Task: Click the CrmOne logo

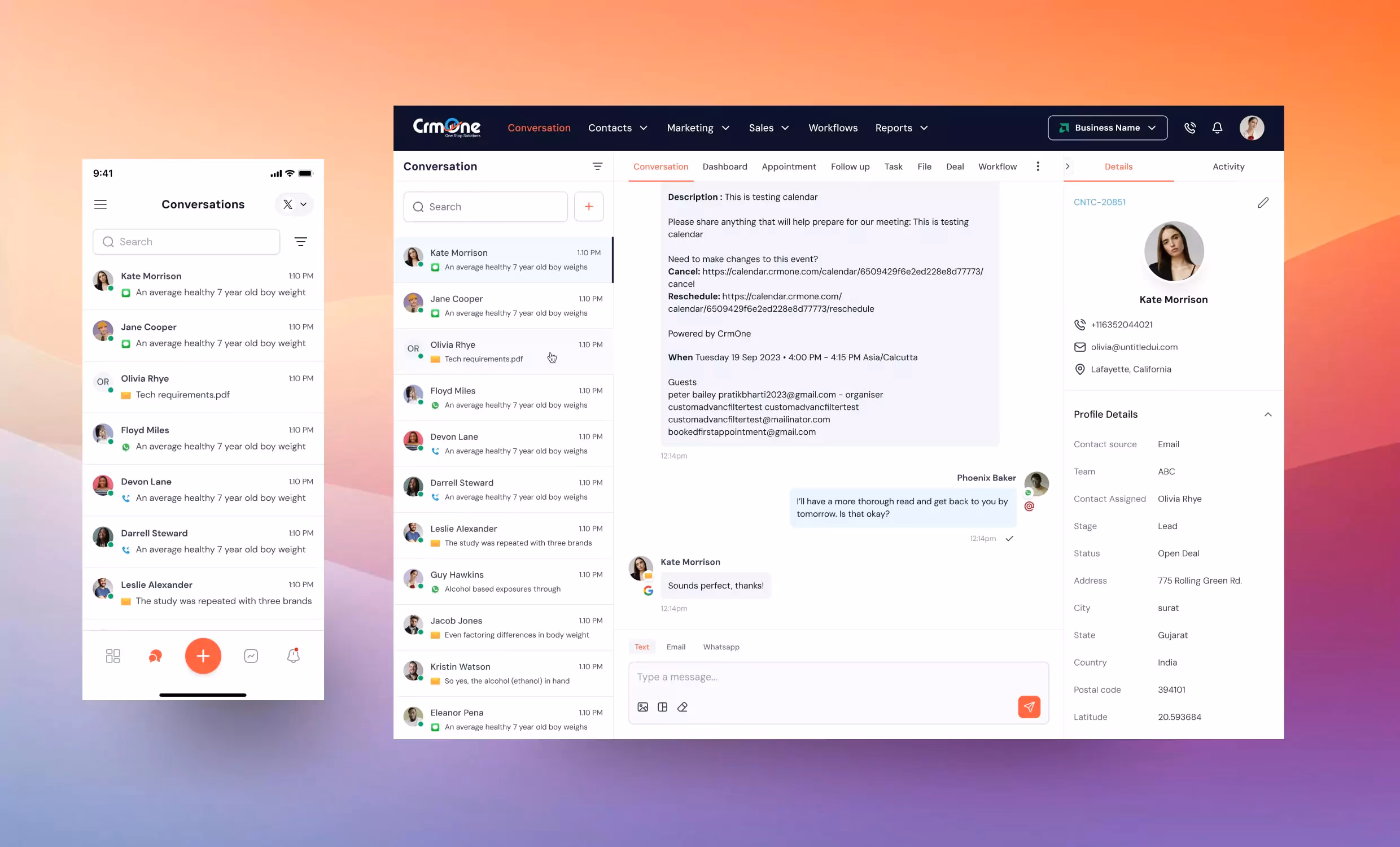Action: point(447,128)
